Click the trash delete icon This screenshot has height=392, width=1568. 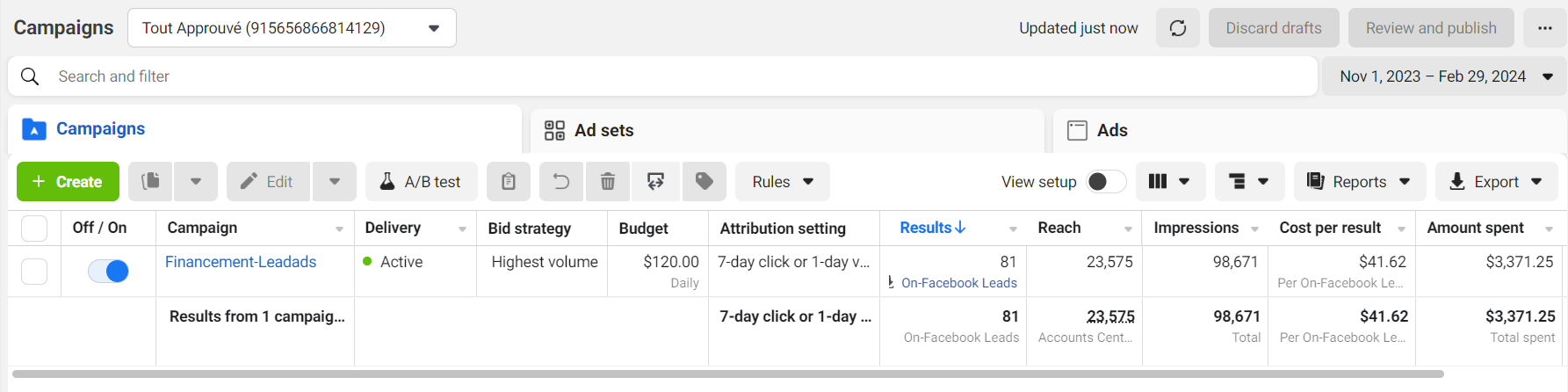tap(607, 182)
